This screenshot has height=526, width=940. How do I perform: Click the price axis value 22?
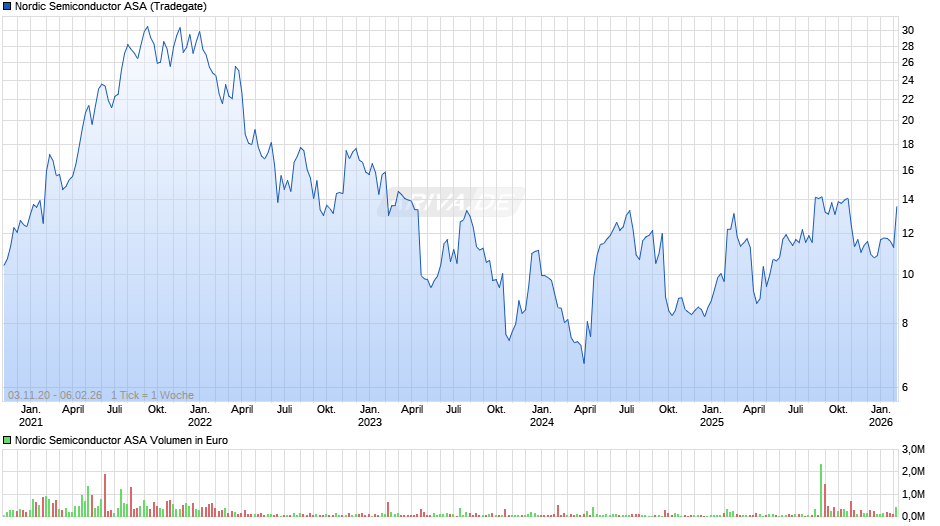908,100
